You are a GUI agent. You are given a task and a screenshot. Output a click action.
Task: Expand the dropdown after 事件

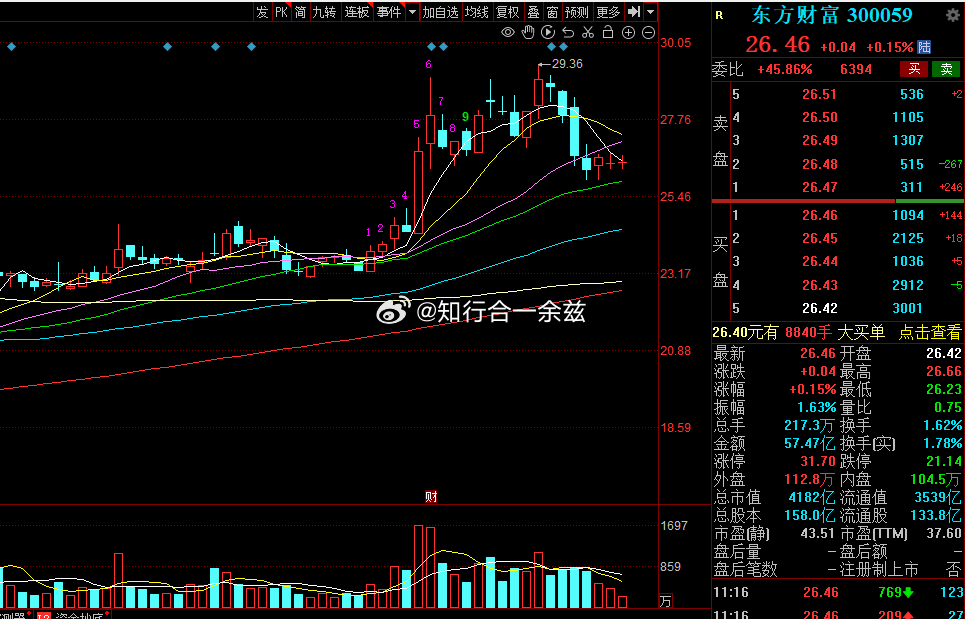click(x=411, y=12)
